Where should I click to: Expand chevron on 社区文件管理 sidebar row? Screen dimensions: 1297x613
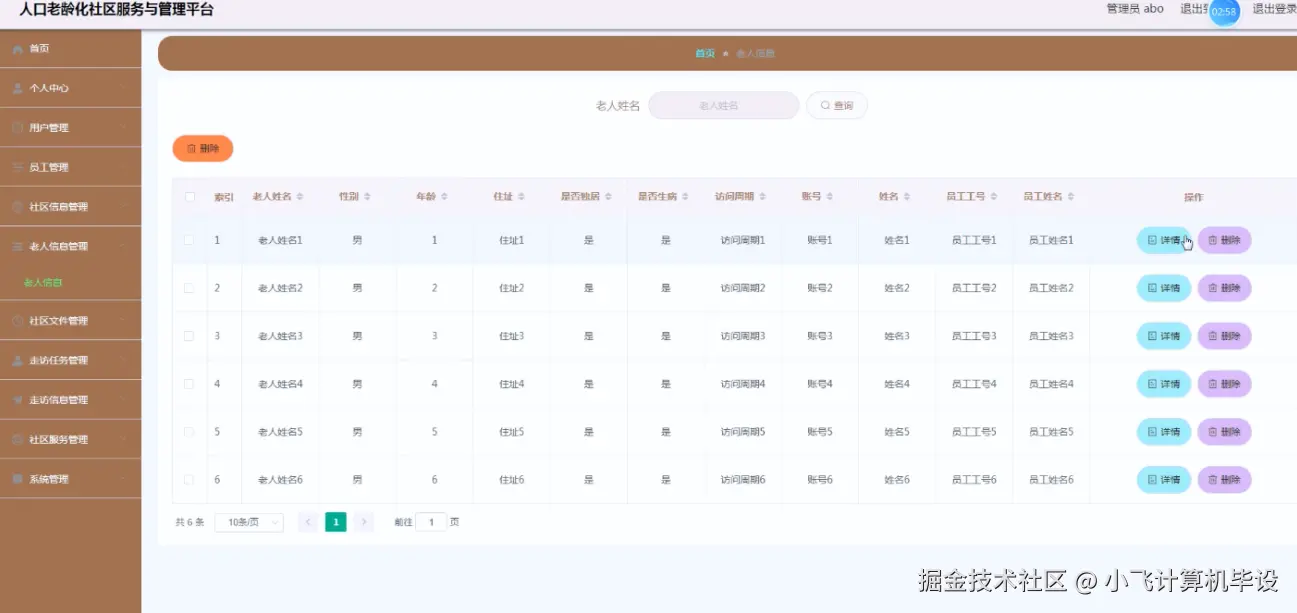coord(123,321)
